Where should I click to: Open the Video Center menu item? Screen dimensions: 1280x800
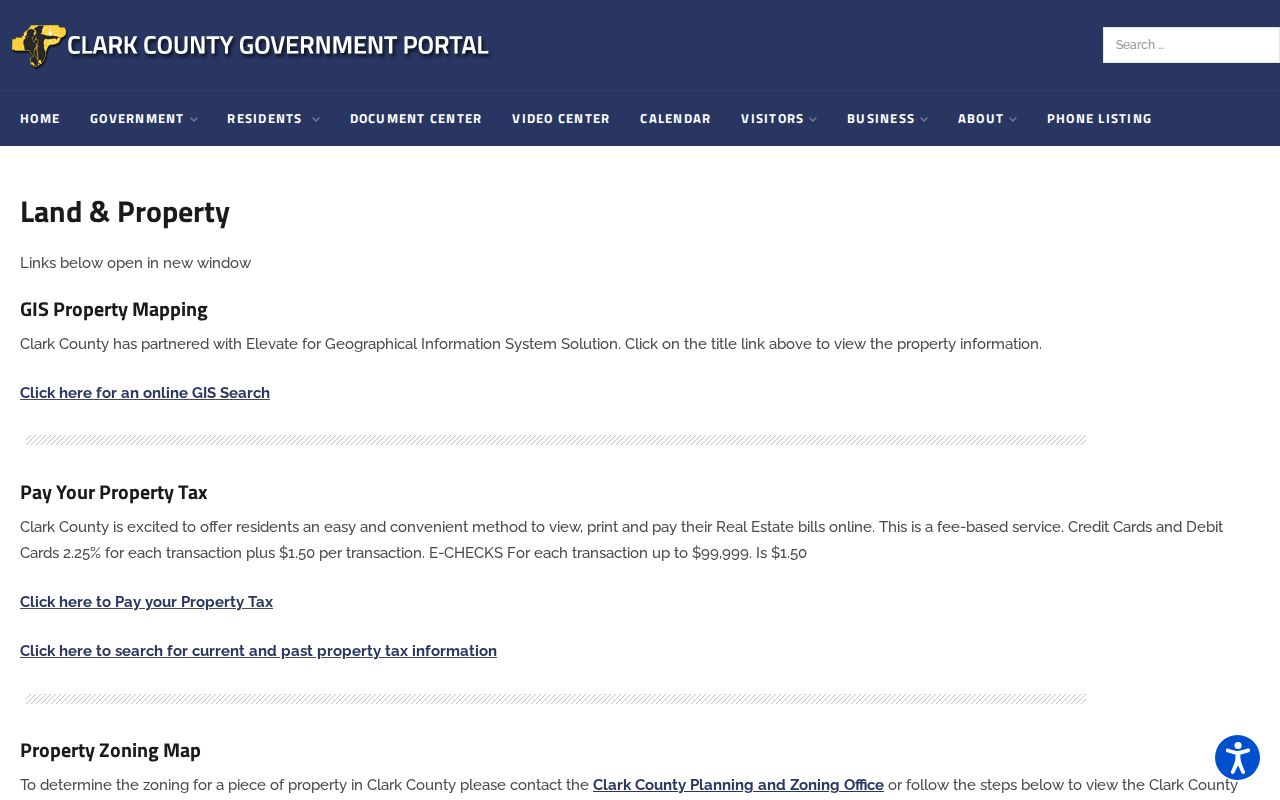[x=561, y=118]
